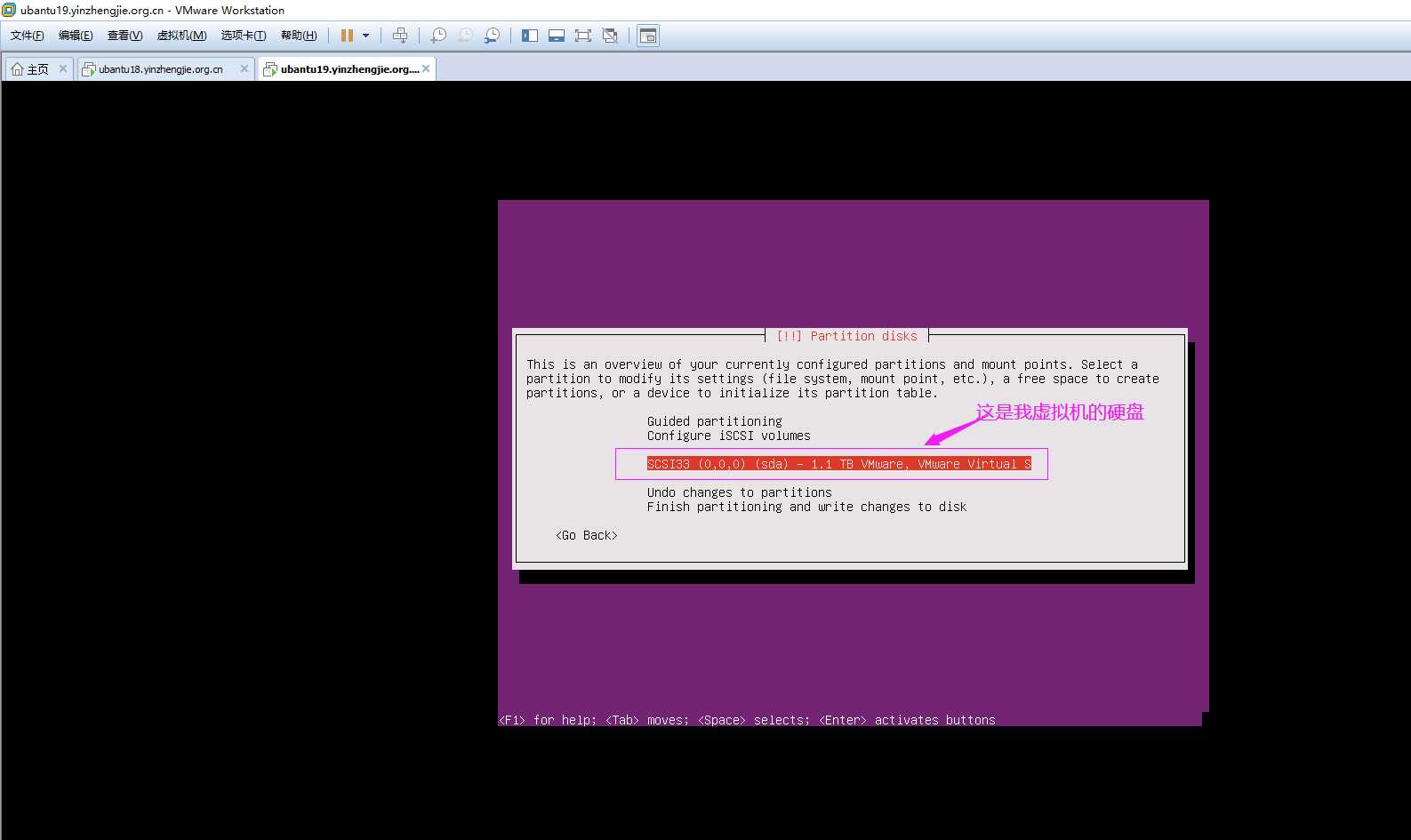
Task: Pause the virtual machine with the orange pause icon
Action: point(347,36)
